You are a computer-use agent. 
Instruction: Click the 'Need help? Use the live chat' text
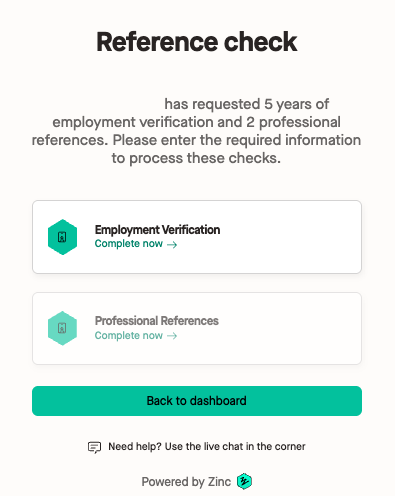tap(207, 447)
